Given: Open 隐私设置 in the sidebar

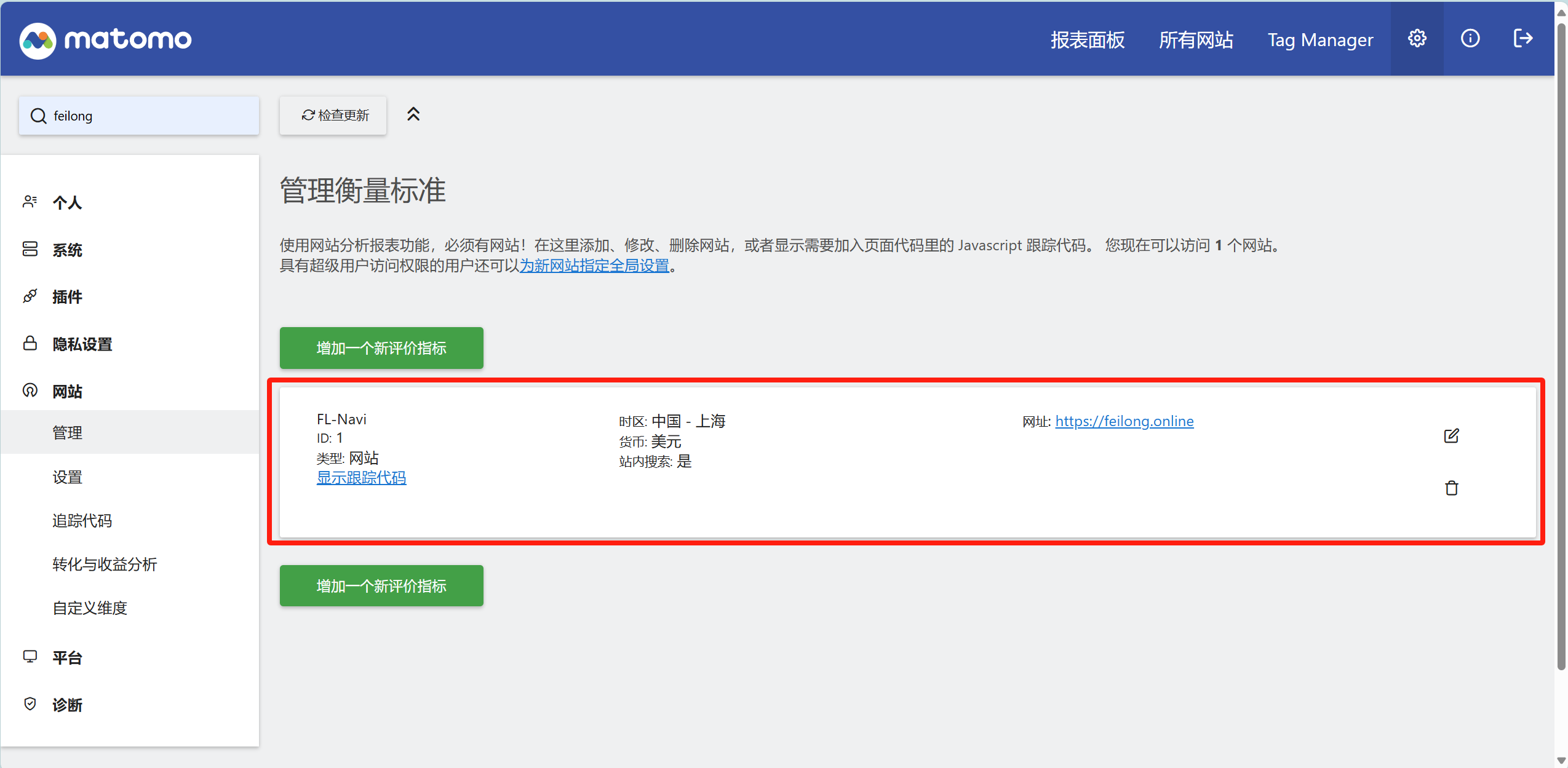Looking at the screenshot, I should [82, 344].
